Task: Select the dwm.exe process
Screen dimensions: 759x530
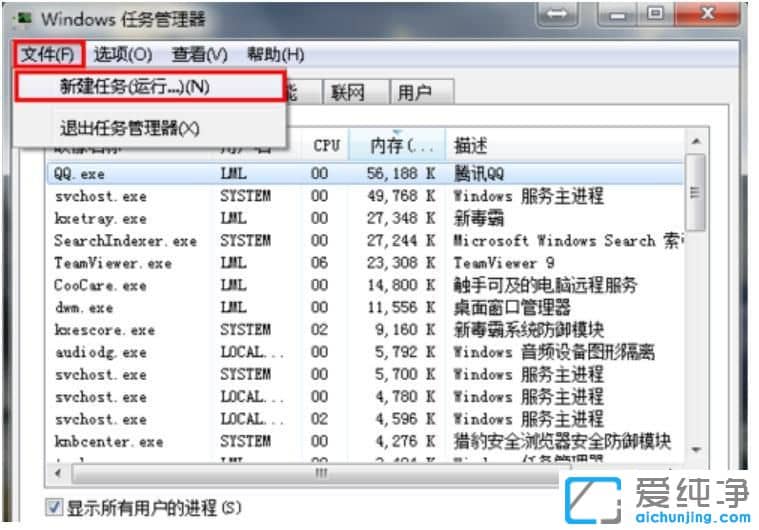Action: click(x=365, y=307)
